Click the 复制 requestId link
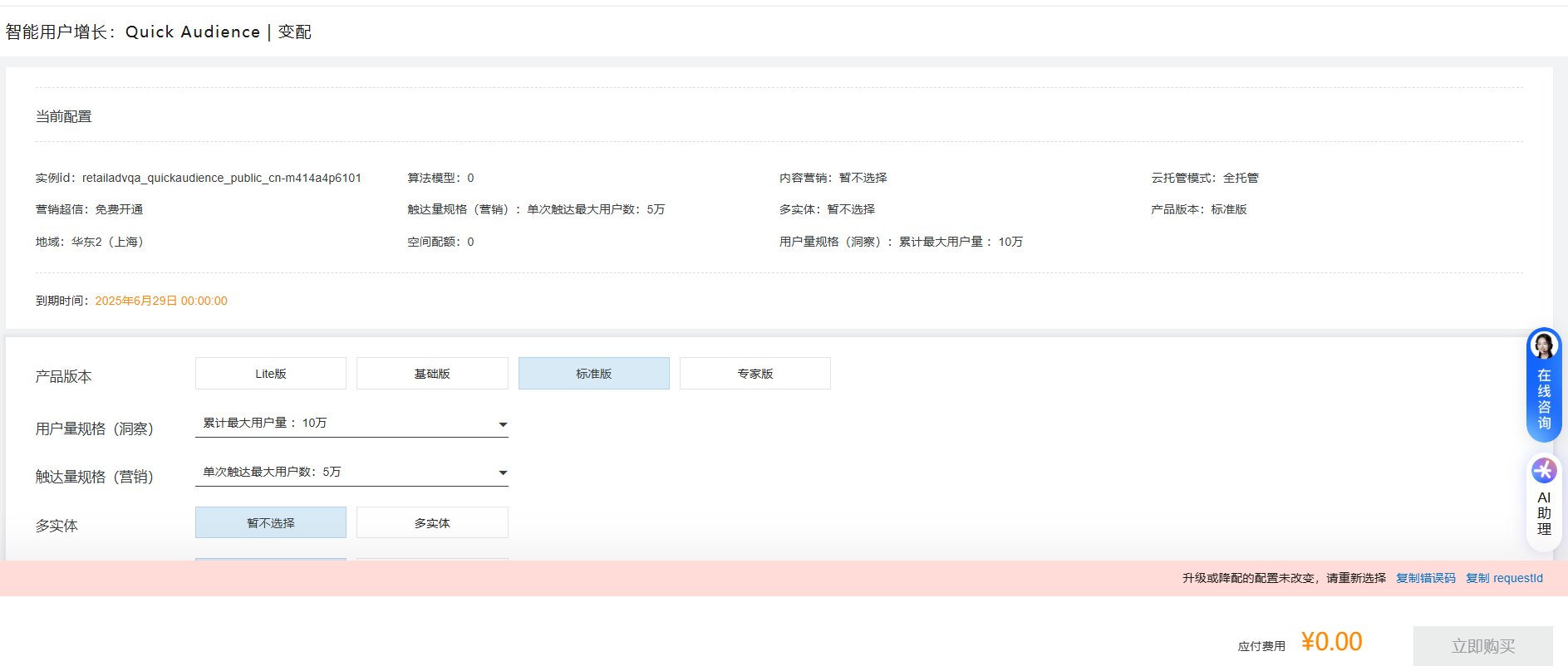The width and height of the screenshot is (1568, 671). tap(1504, 578)
